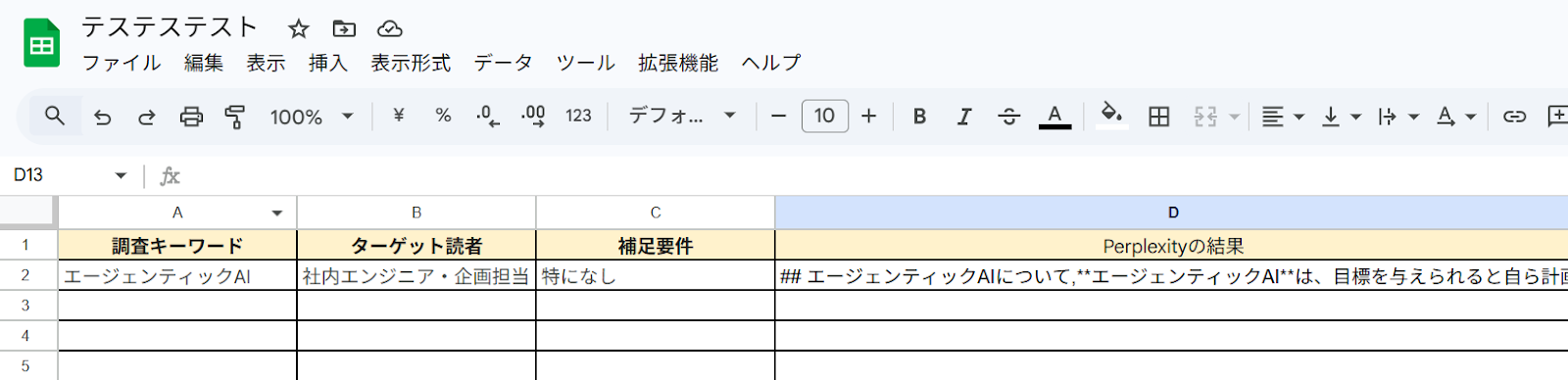The image size is (1568, 380).
Task: Open the 編集 menu
Action: 204,63
